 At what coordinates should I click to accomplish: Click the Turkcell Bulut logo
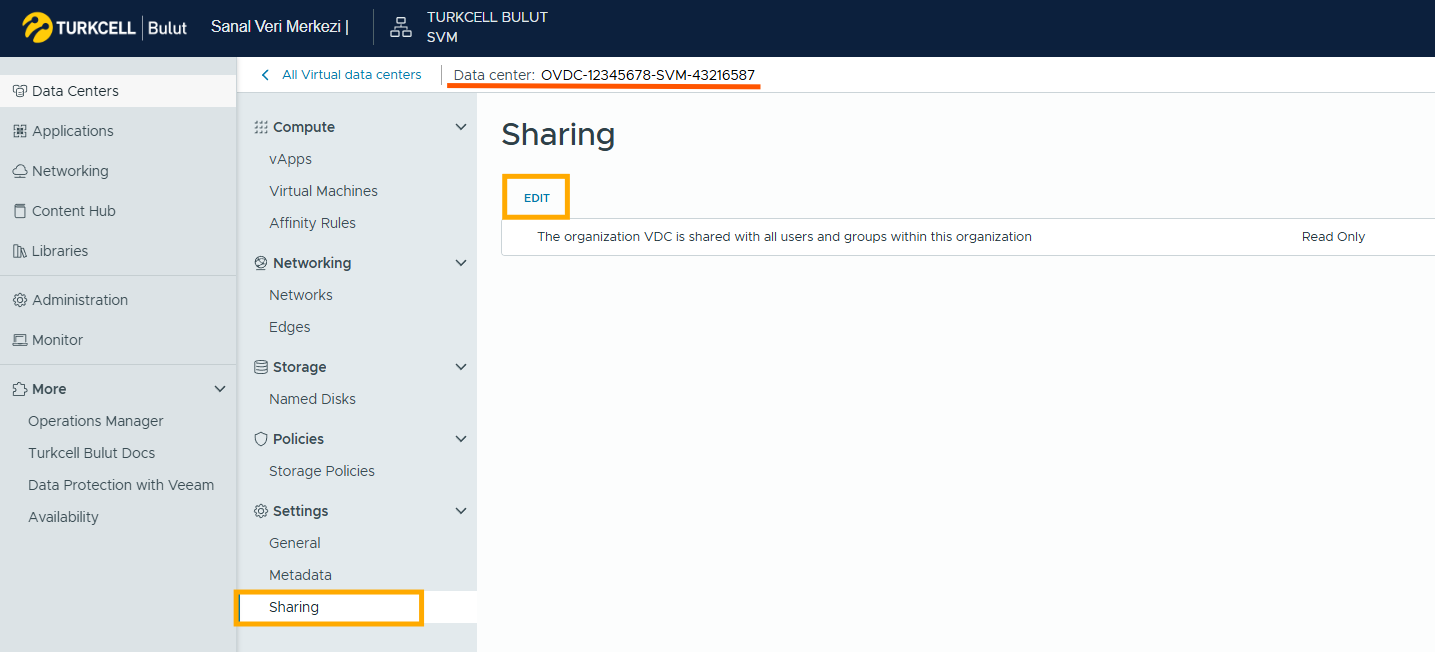pyautogui.click(x=104, y=28)
